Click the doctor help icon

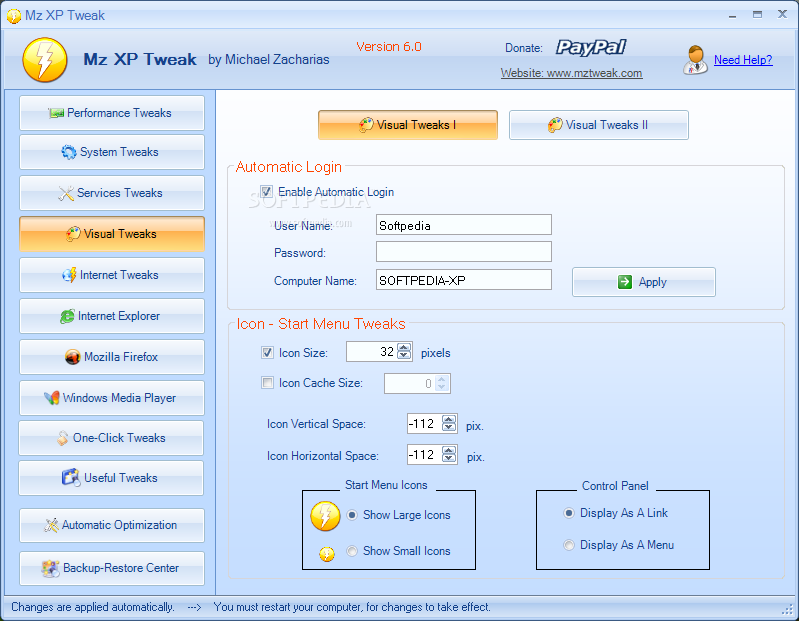[696, 60]
